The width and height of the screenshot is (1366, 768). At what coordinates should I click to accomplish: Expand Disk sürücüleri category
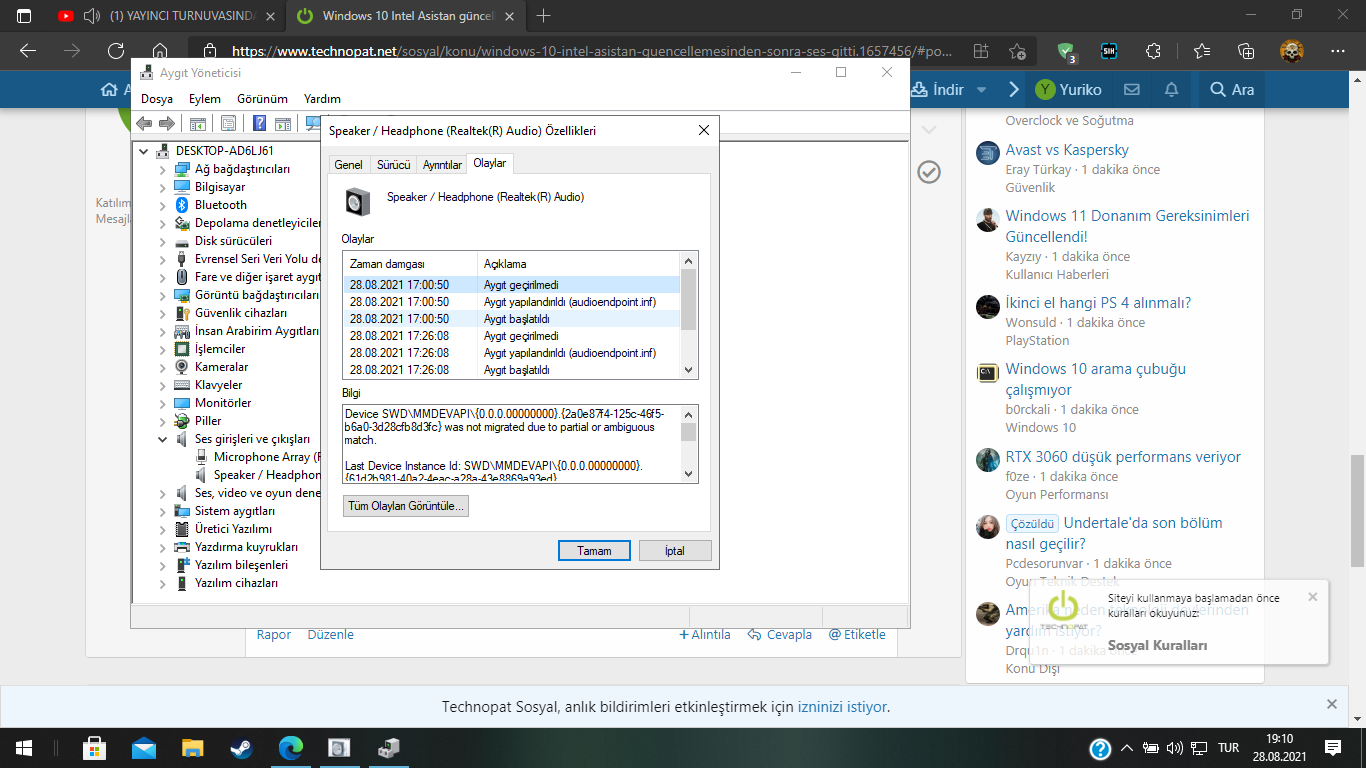163,241
